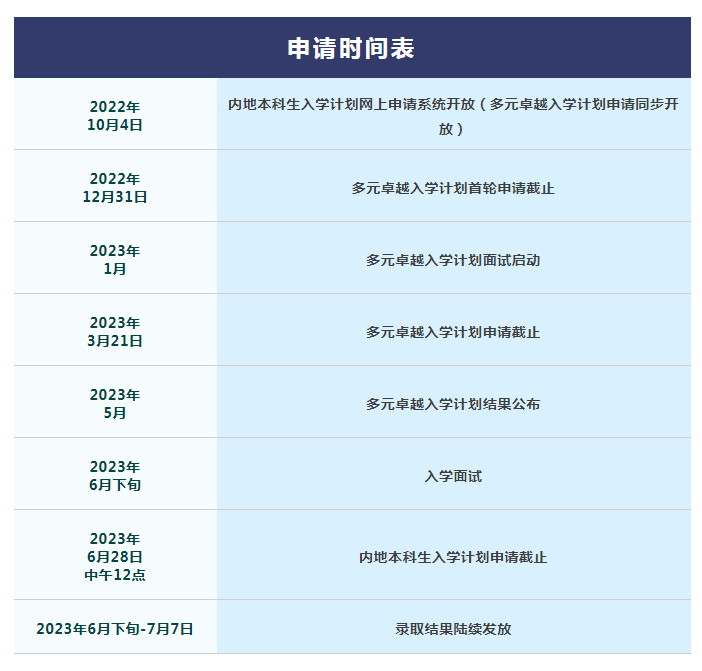Viewport: 702px width, 671px height.
Task: Select the 10月4日 date line
Action: click(x=115, y=125)
